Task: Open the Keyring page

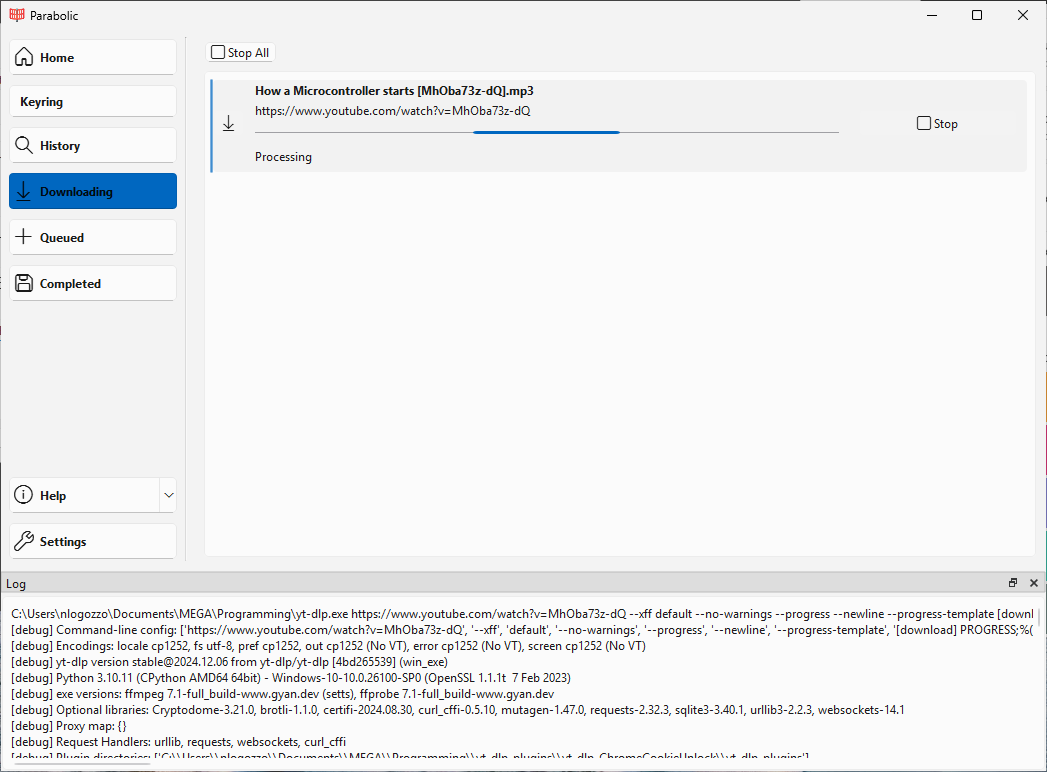Action: [93, 102]
